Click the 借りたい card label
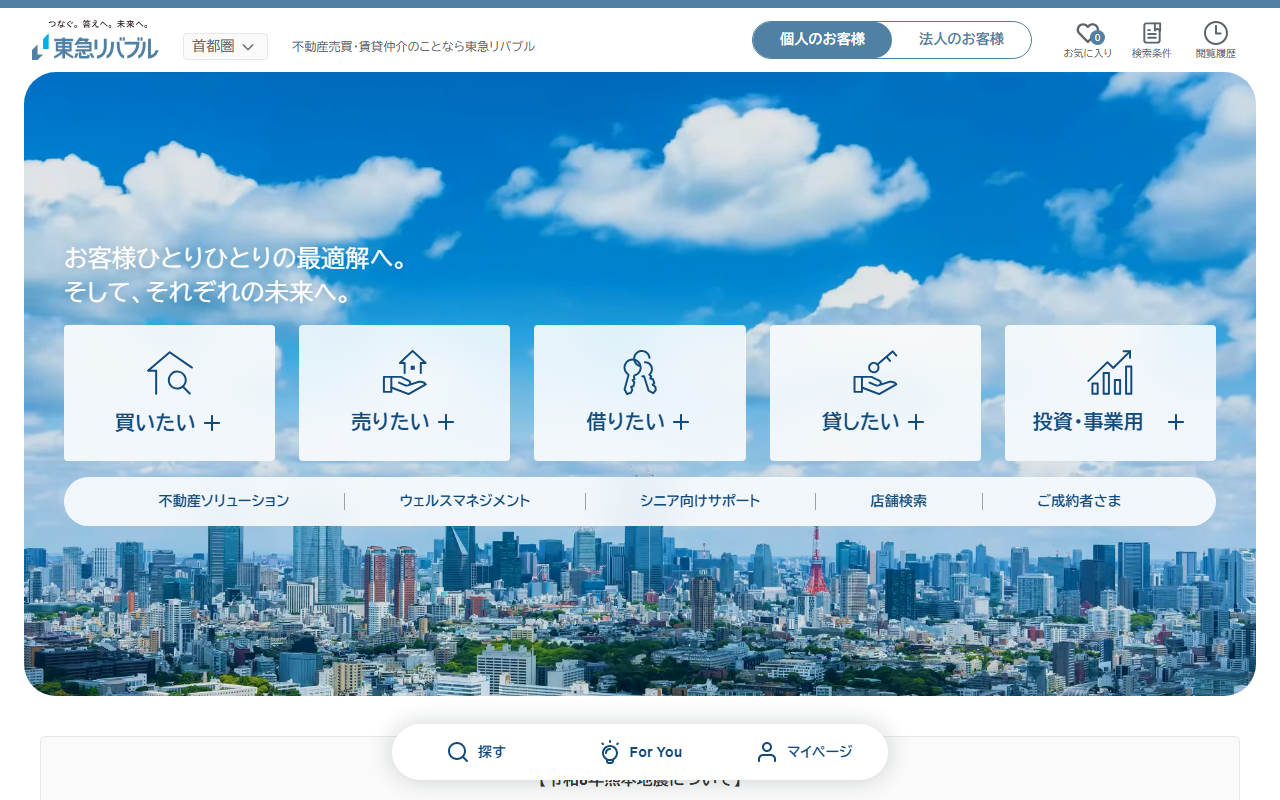The height and width of the screenshot is (800, 1280). click(x=625, y=423)
